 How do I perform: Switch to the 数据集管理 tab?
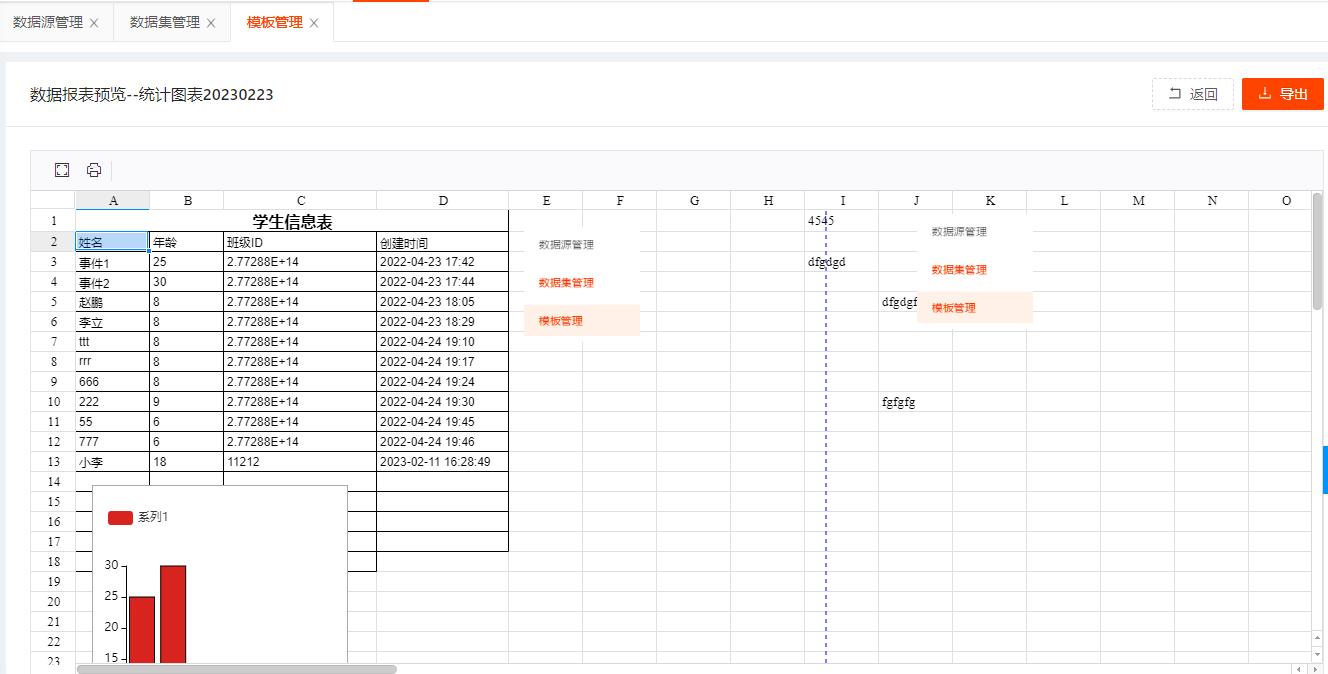coord(165,22)
